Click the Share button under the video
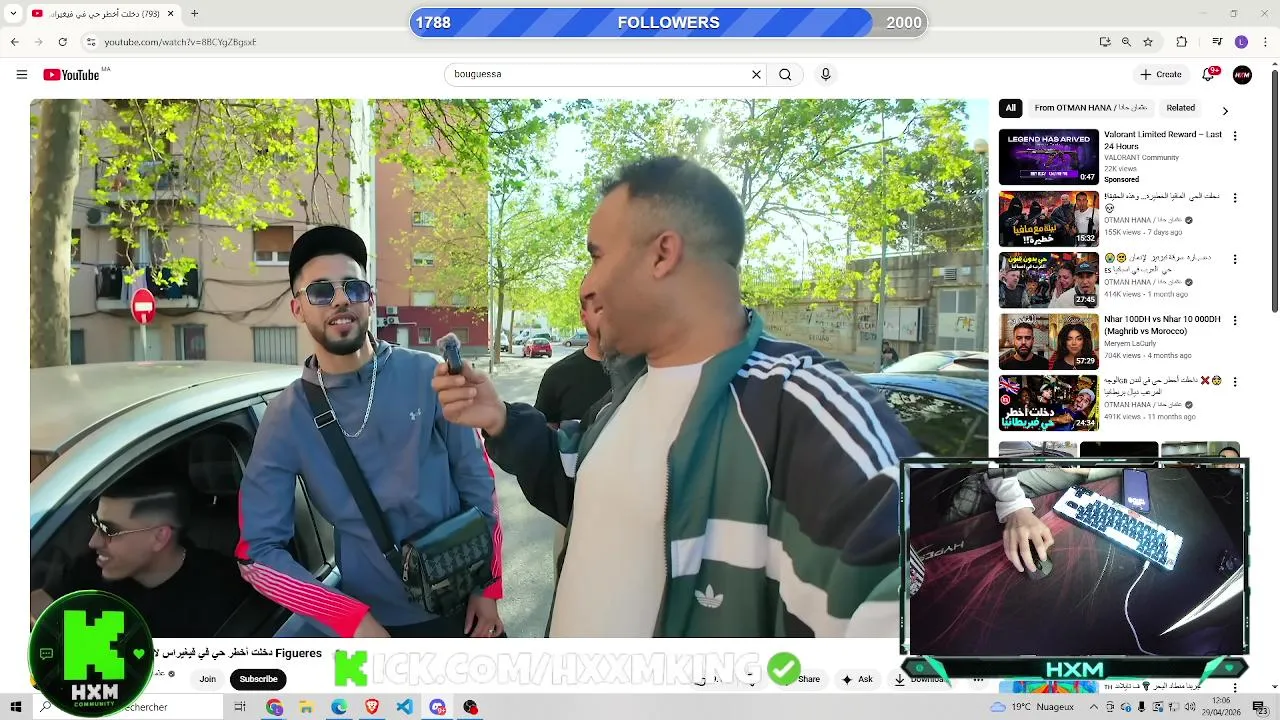The image size is (1280, 720). click(809, 679)
